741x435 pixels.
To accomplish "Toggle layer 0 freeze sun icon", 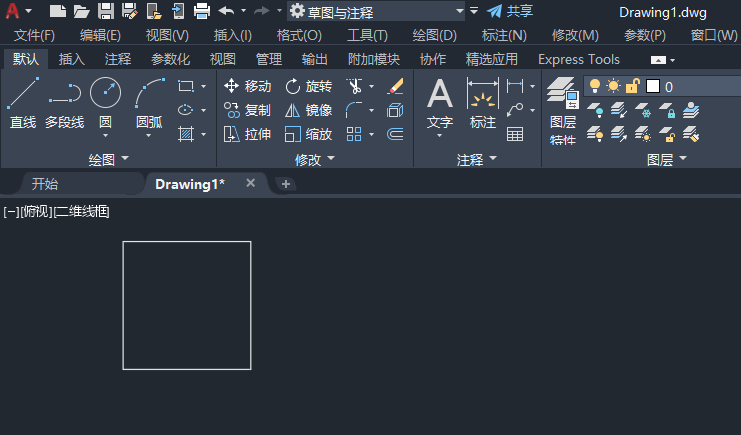I will pyautogui.click(x=613, y=86).
